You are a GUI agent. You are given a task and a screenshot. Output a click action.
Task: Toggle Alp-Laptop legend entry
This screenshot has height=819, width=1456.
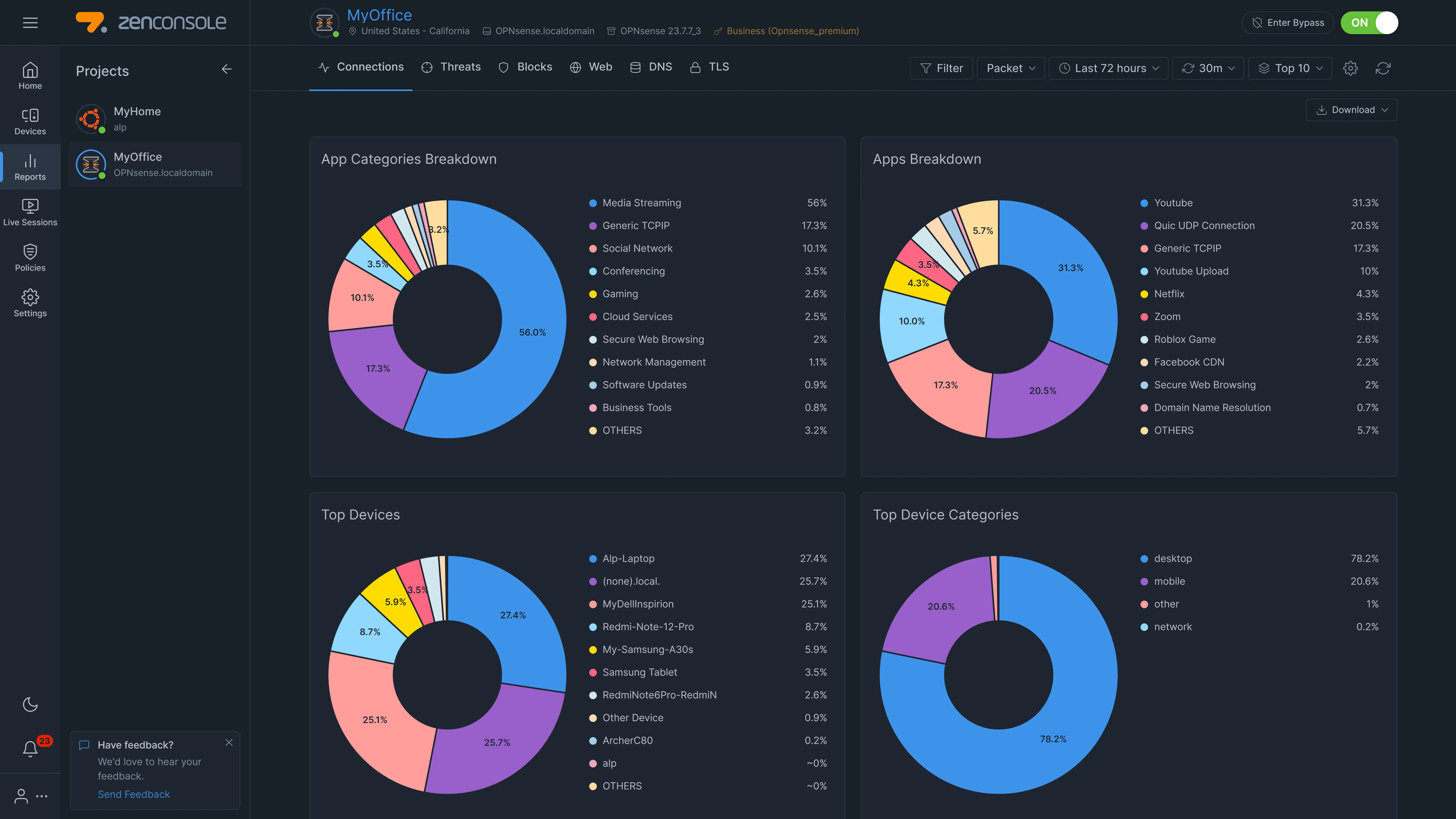708,559
